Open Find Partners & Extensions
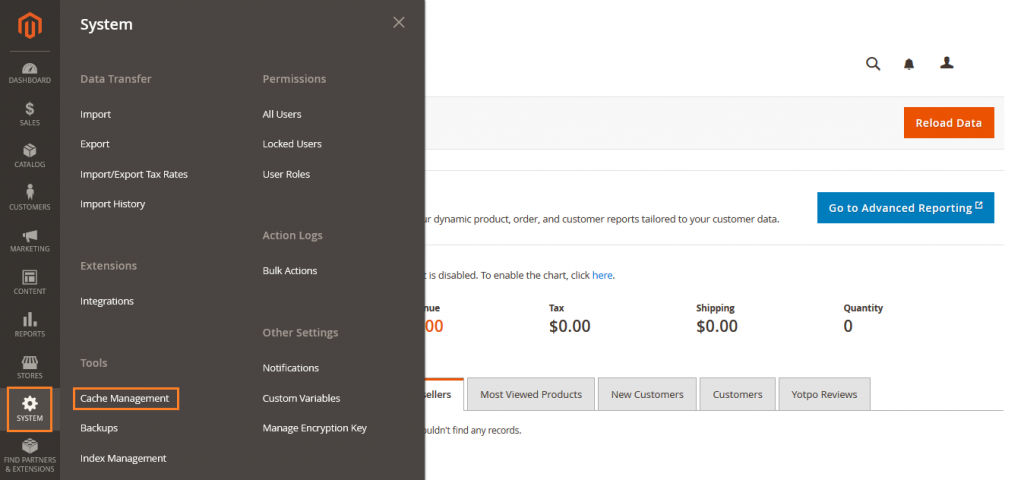Screen dimensions: 1024x480 30,456
